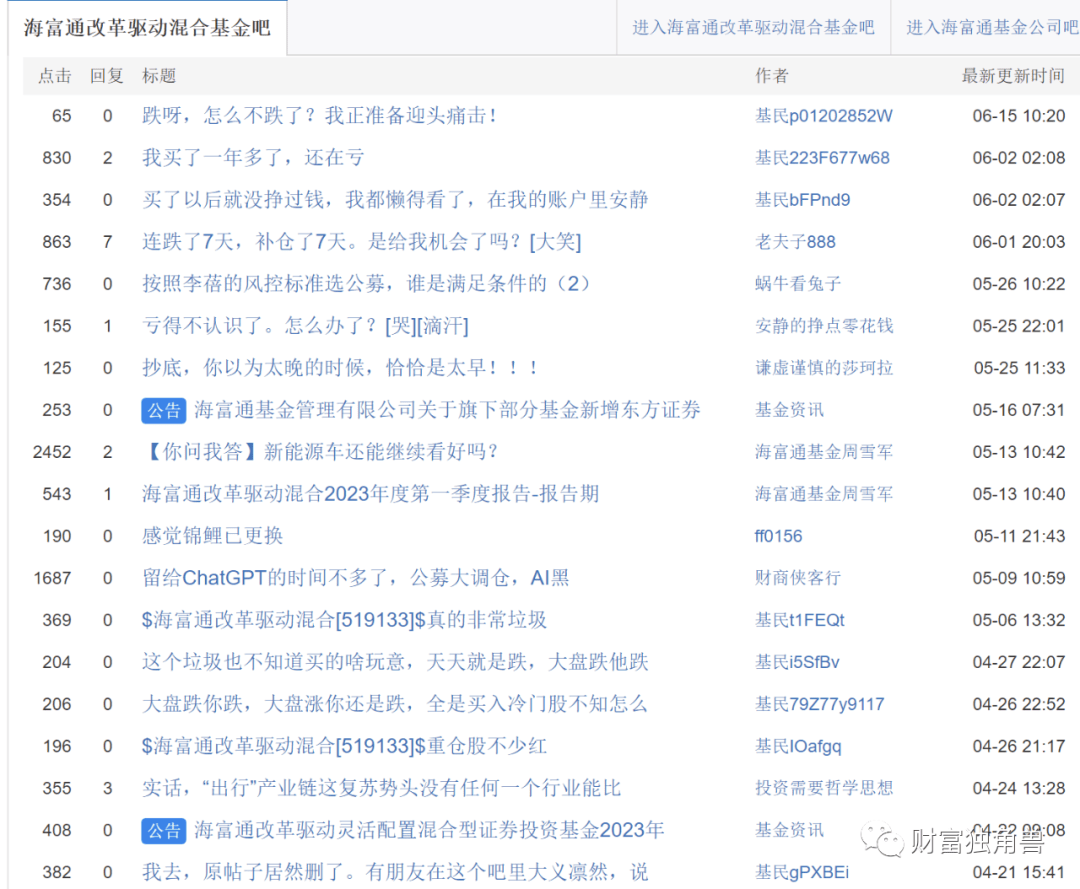Select the timestamp 05-13 10:42

1019,452
